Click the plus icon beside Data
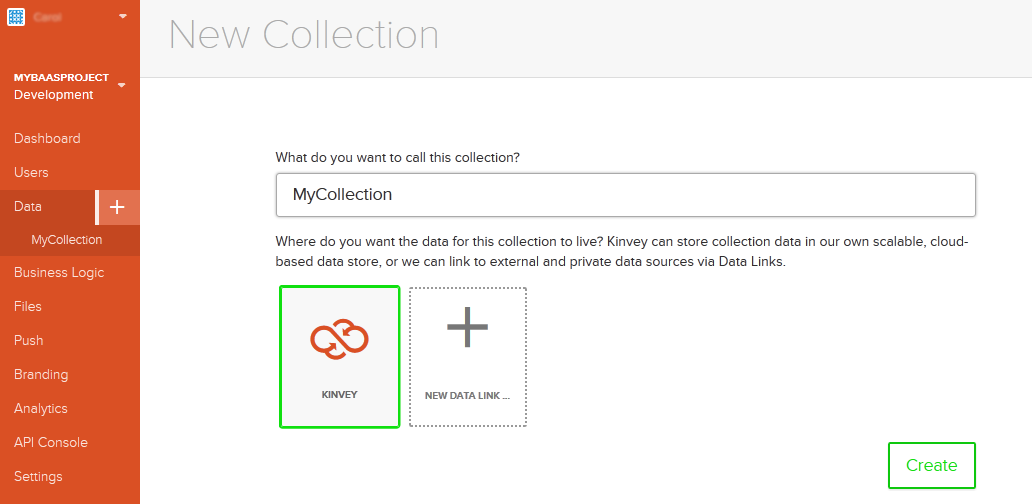The image size is (1032, 504). 117,207
